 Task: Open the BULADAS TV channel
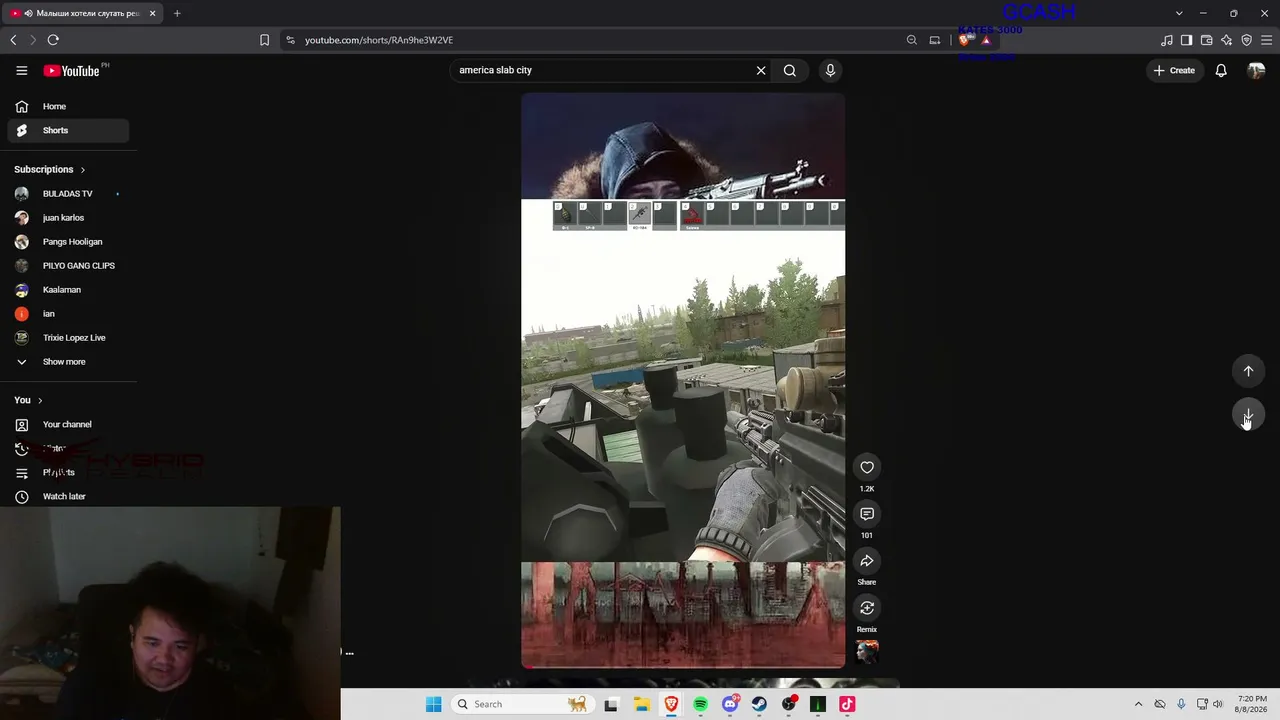pyautogui.click(x=68, y=194)
